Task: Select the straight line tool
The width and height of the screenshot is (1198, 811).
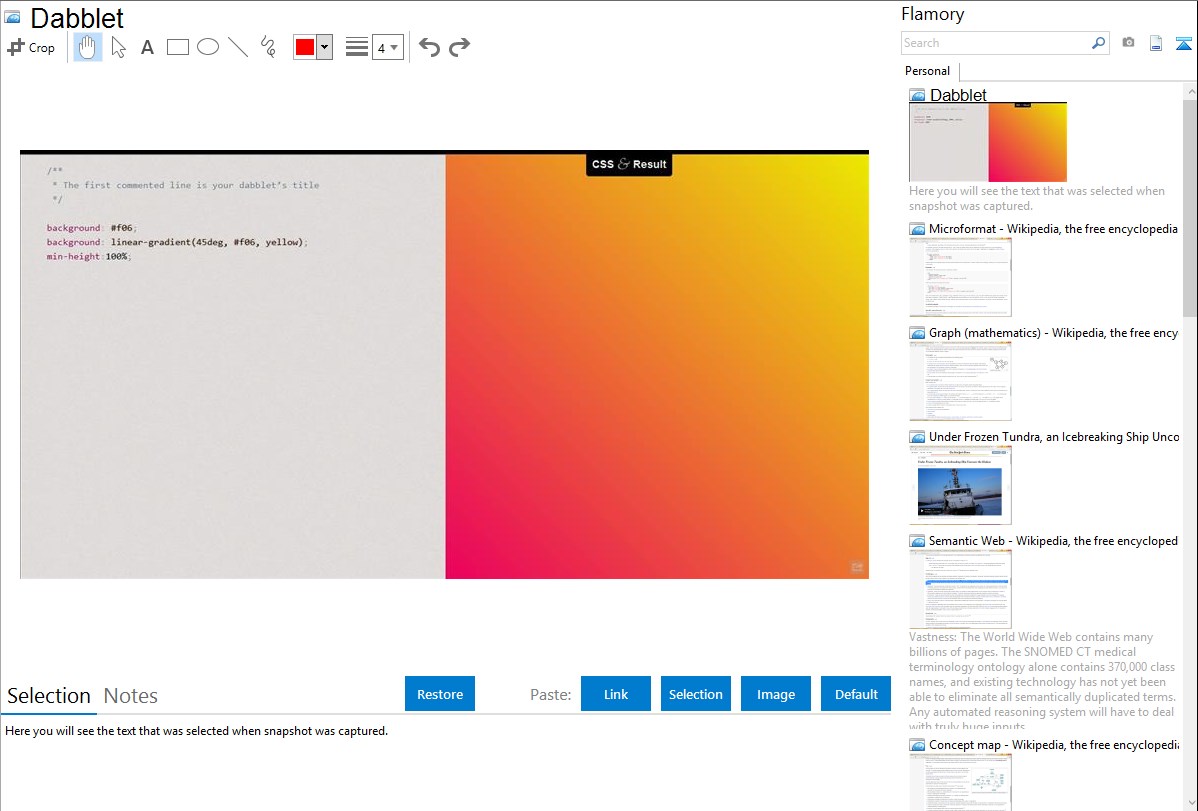Action: pyautogui.click(x=238, y=47)
